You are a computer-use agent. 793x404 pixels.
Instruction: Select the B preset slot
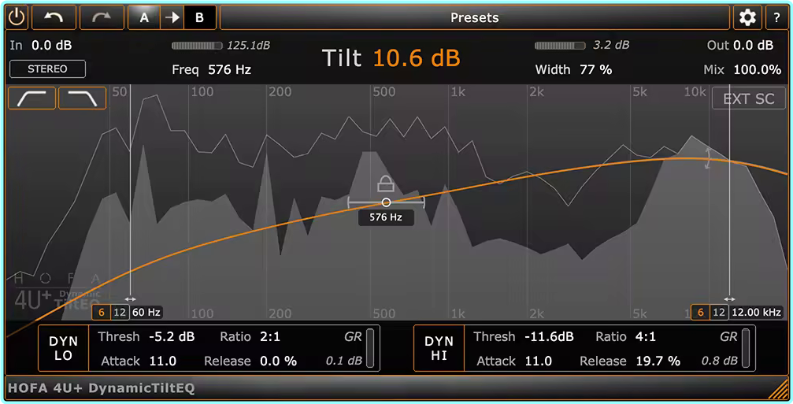click(x=199, y=18)
